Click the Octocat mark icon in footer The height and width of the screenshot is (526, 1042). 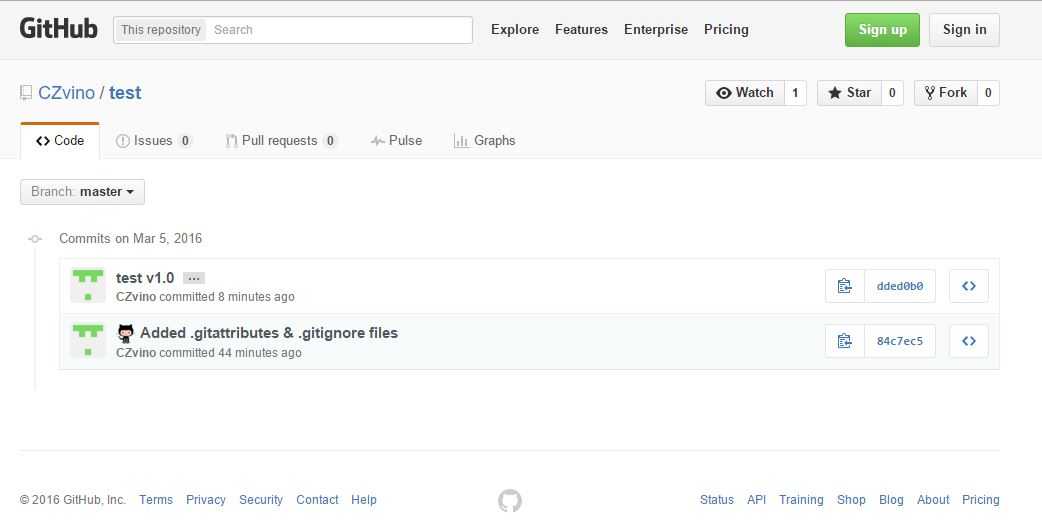(x=510, y=500)
